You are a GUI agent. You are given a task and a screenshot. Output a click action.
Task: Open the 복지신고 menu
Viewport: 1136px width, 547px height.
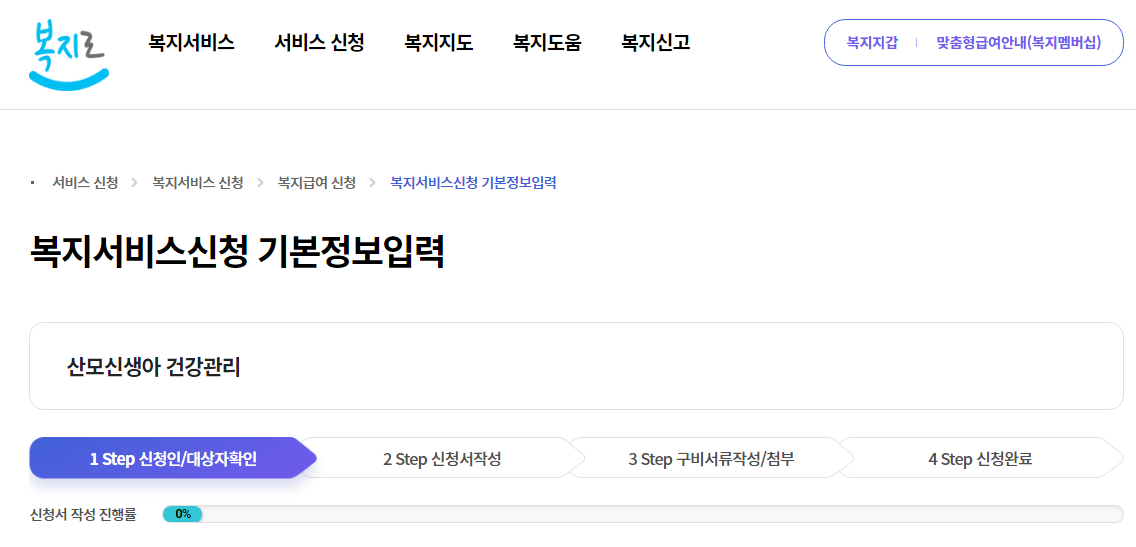[x=655, y=43]
